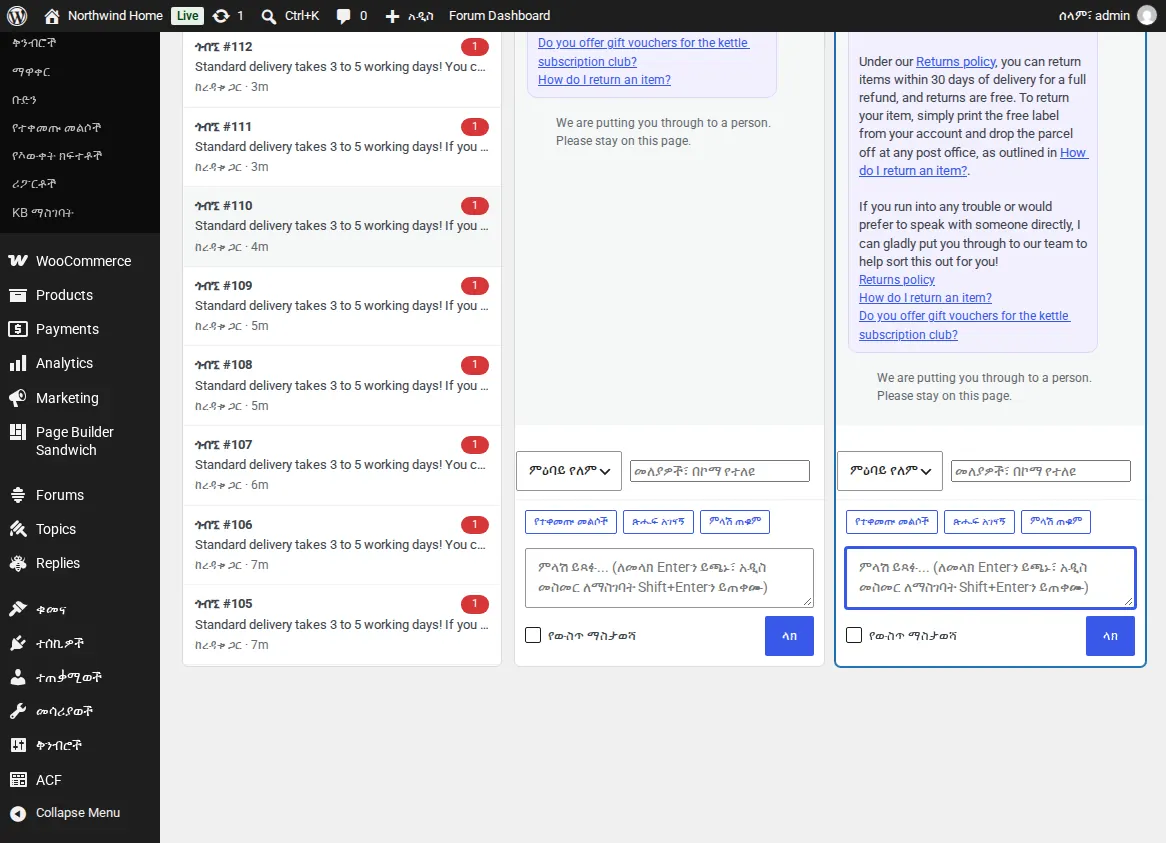
Task: Click the wrench tools icon (መሳሪያዎች)
Action: tap(18, 711)
